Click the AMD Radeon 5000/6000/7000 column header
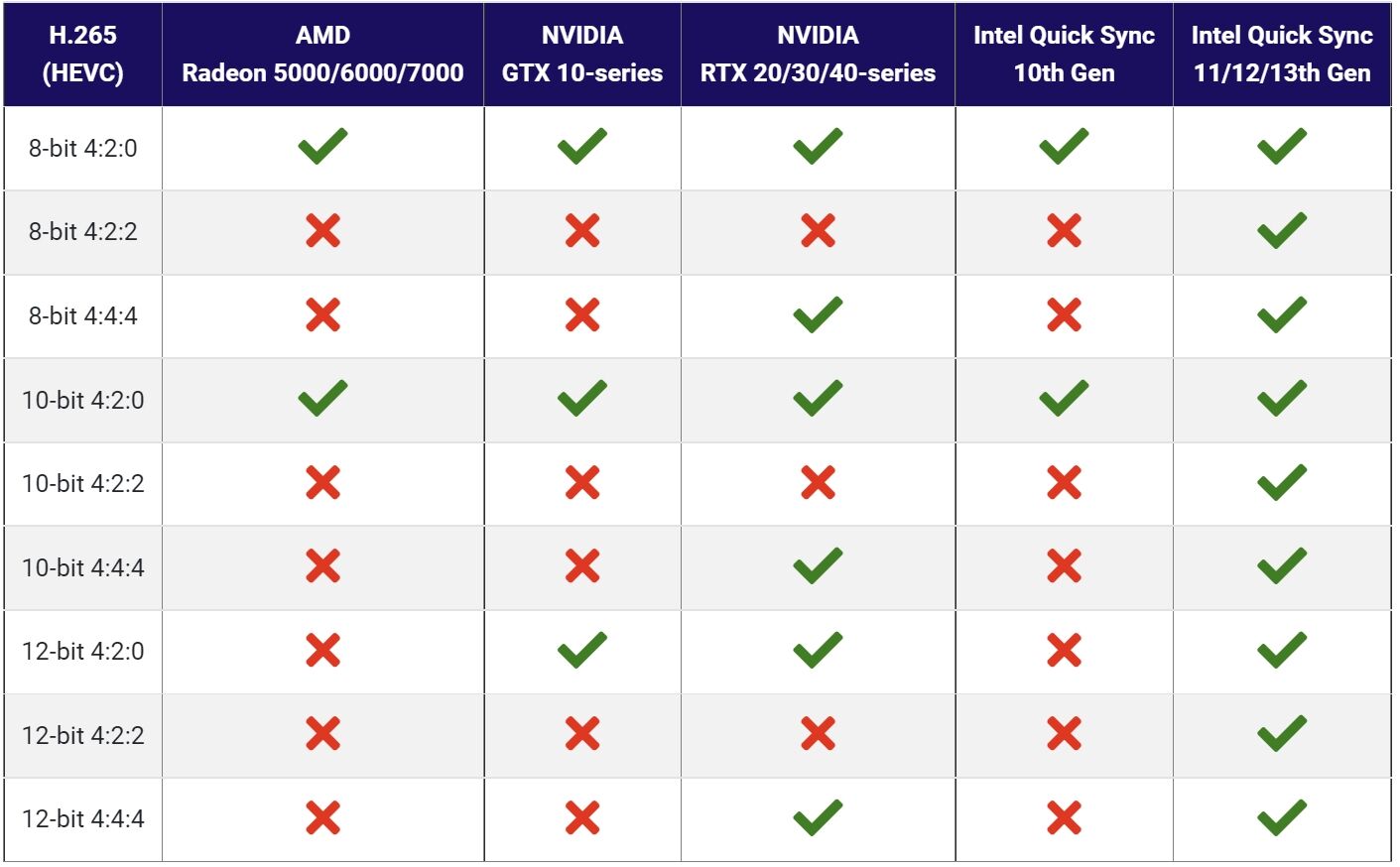This screenshot has height=867, width=1400. click(x=322, y=54)
